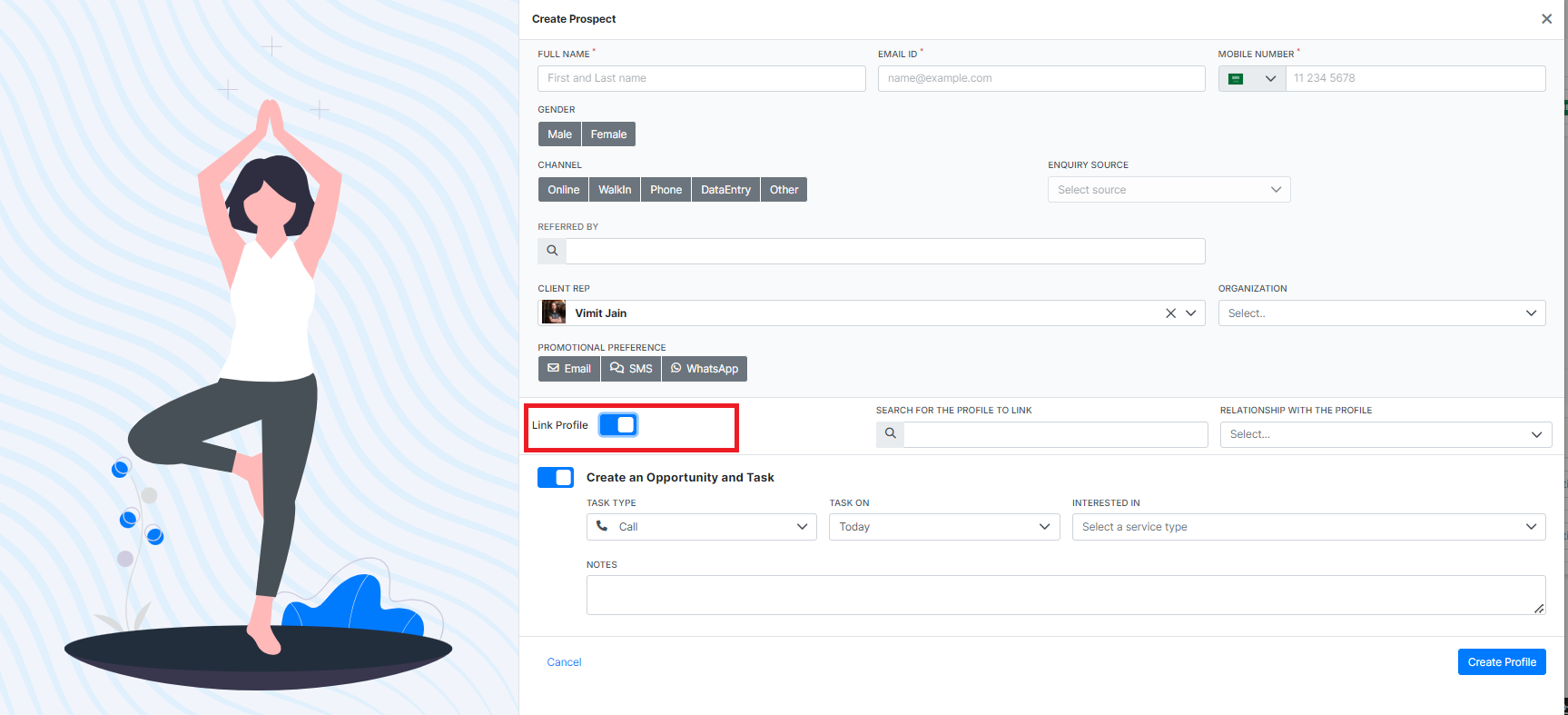
Task: Select Female gender option
Action: coord(608,134)
